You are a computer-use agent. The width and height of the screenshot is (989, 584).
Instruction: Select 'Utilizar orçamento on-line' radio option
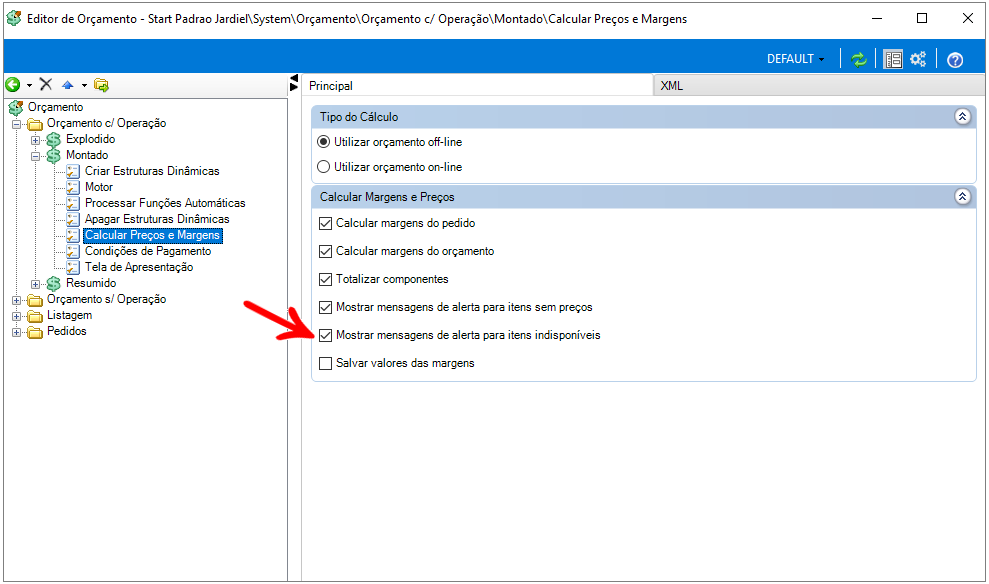point(323,167)
